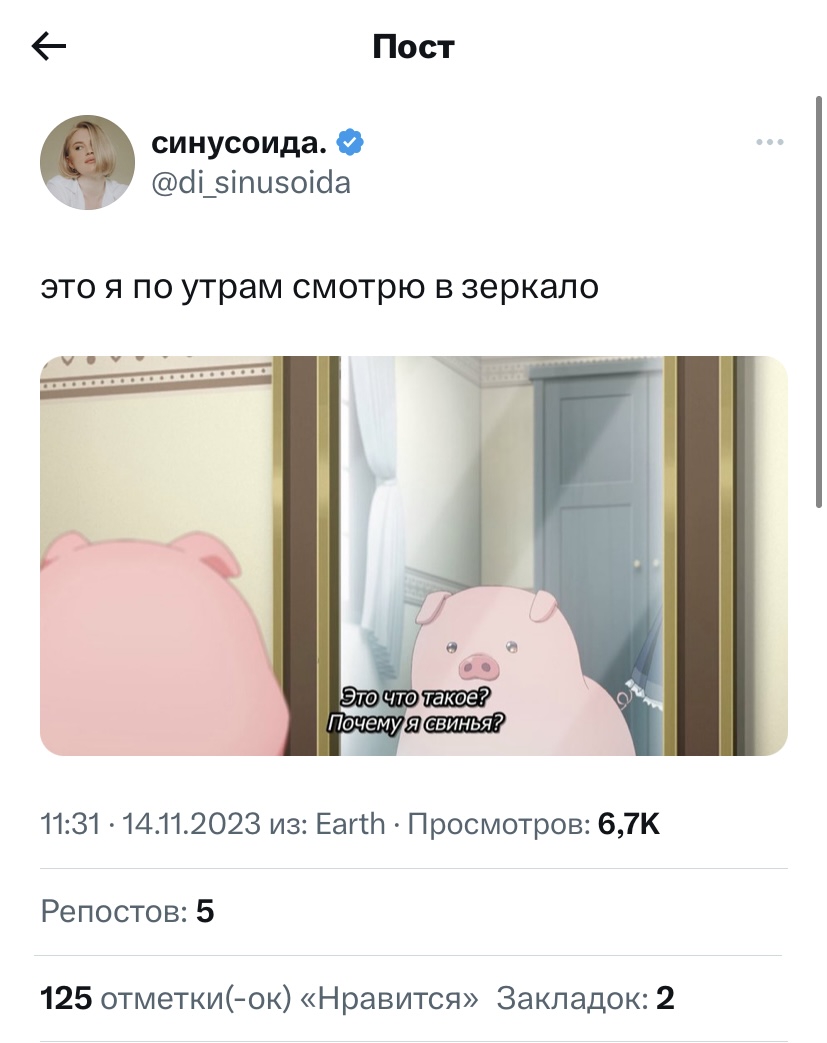Click the post text about the mirror

coord(319,287)
